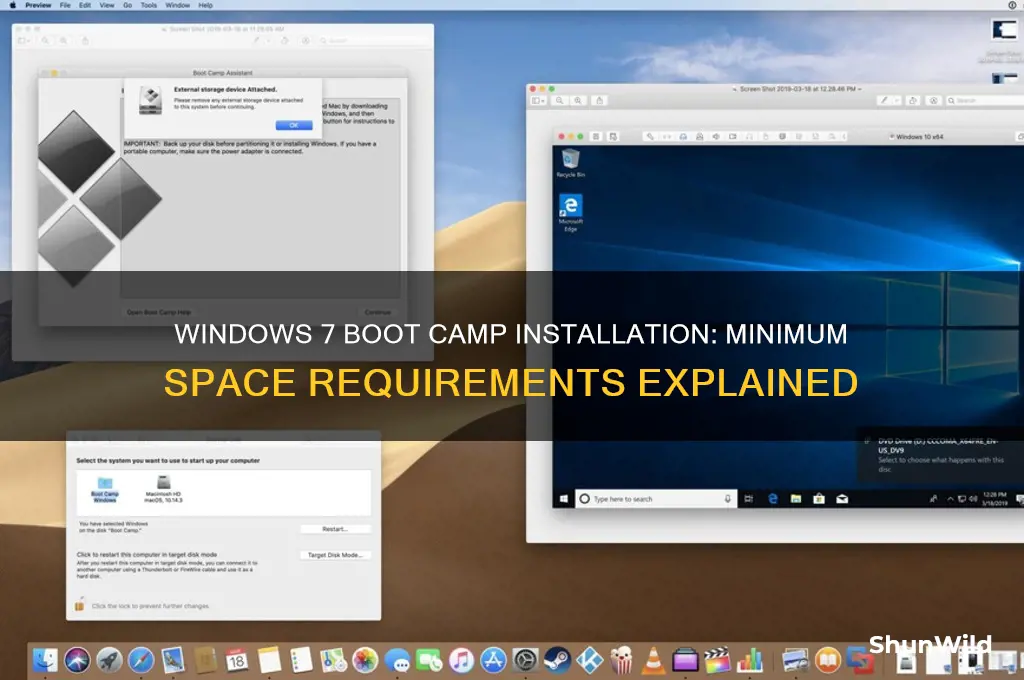Click the Windows 10 x64 VM title

tap(916, 137)
